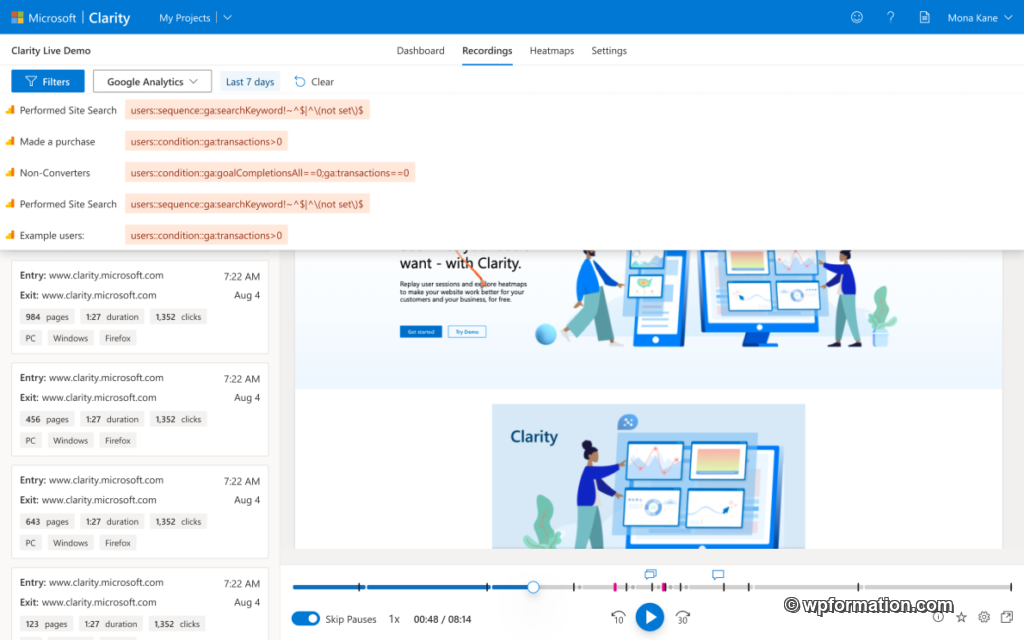Change the 1x playback speed

coord(394,619)
